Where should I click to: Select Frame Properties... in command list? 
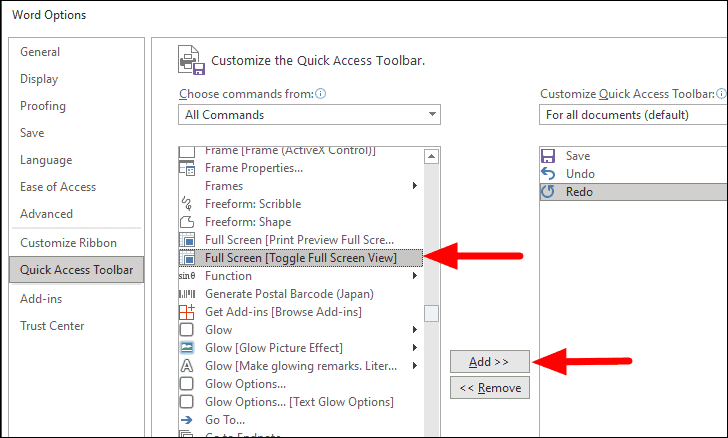tap(301, 168)
